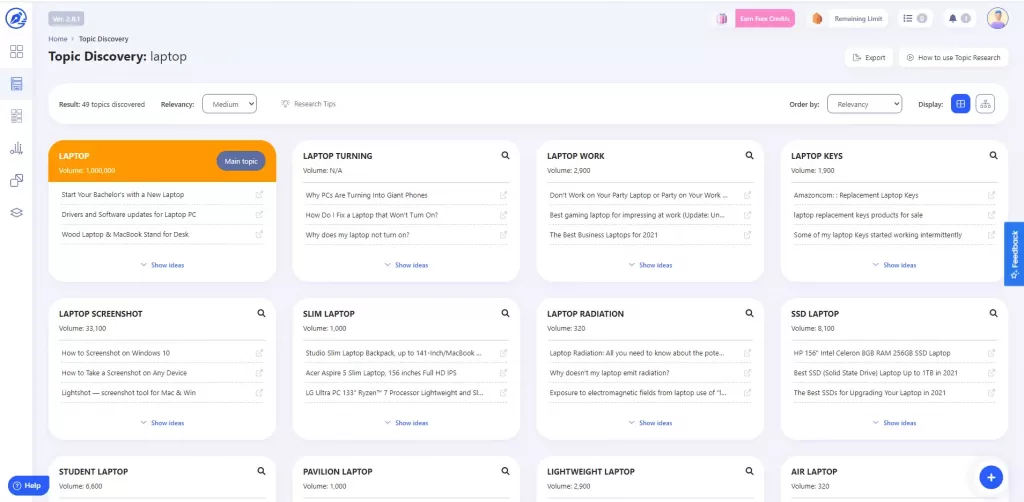Open the analytics chart sidebar icon

tap(16, 149)
